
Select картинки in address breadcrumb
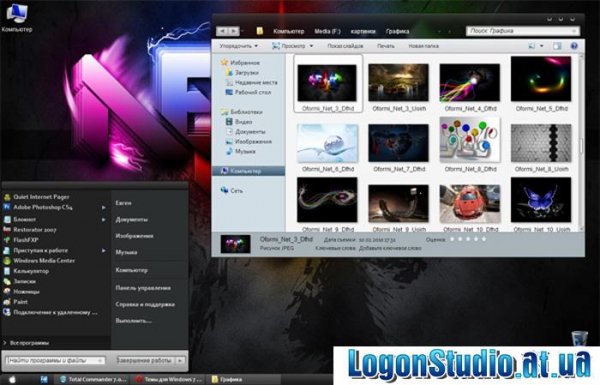[x=363, y=31]
